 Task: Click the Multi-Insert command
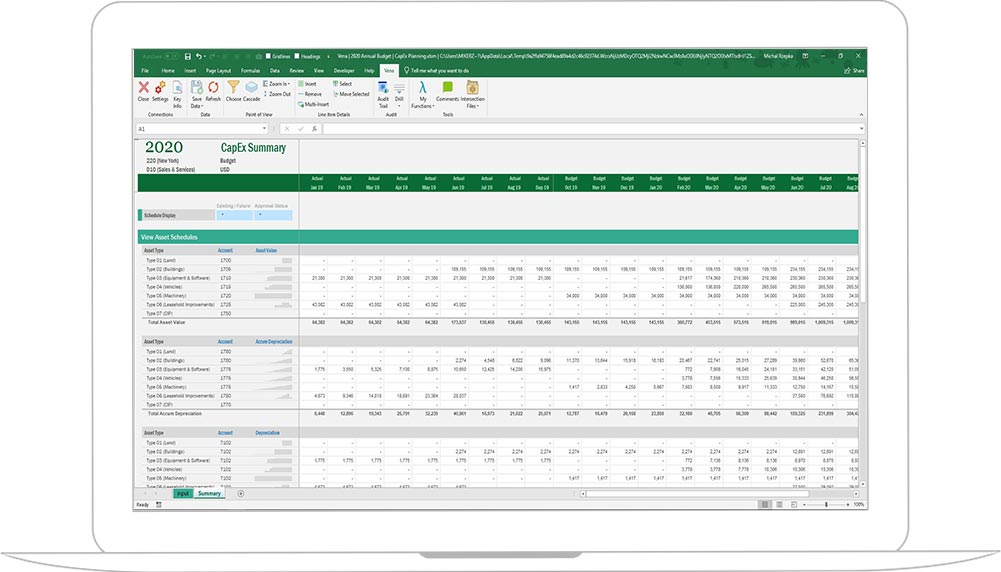[313, 104]
